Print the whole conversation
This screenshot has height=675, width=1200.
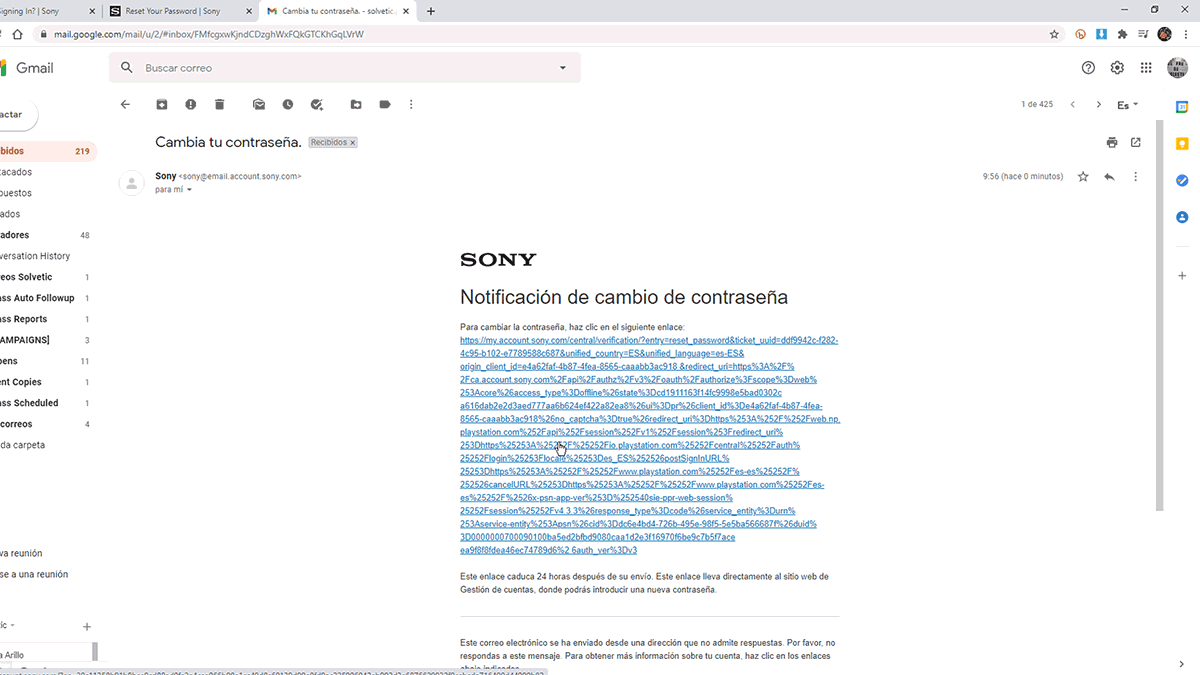coord(1112,142)
